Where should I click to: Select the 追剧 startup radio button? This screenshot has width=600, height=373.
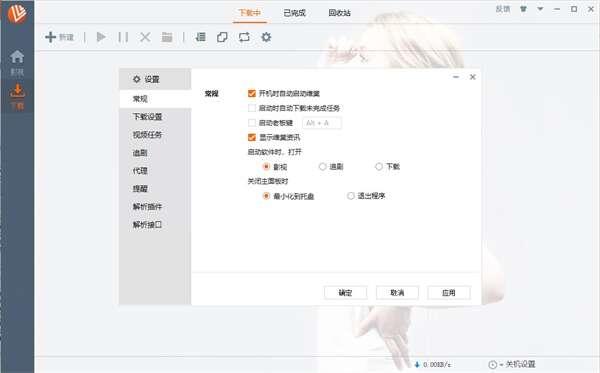323,166
